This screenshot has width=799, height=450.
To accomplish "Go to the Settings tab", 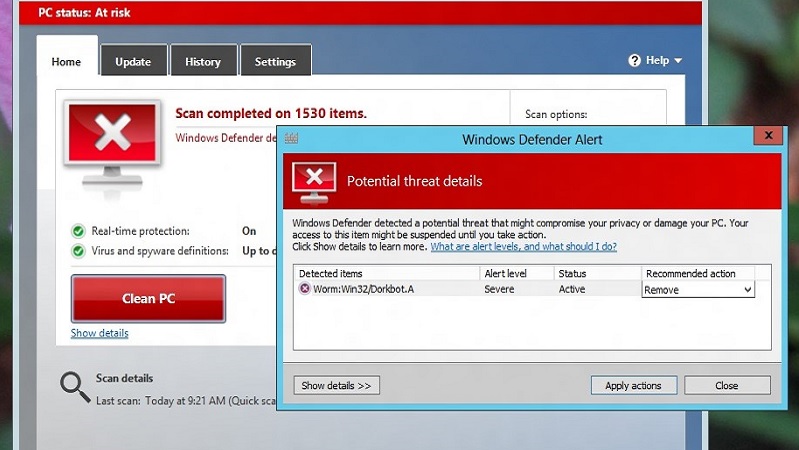I will click(275, 61).
